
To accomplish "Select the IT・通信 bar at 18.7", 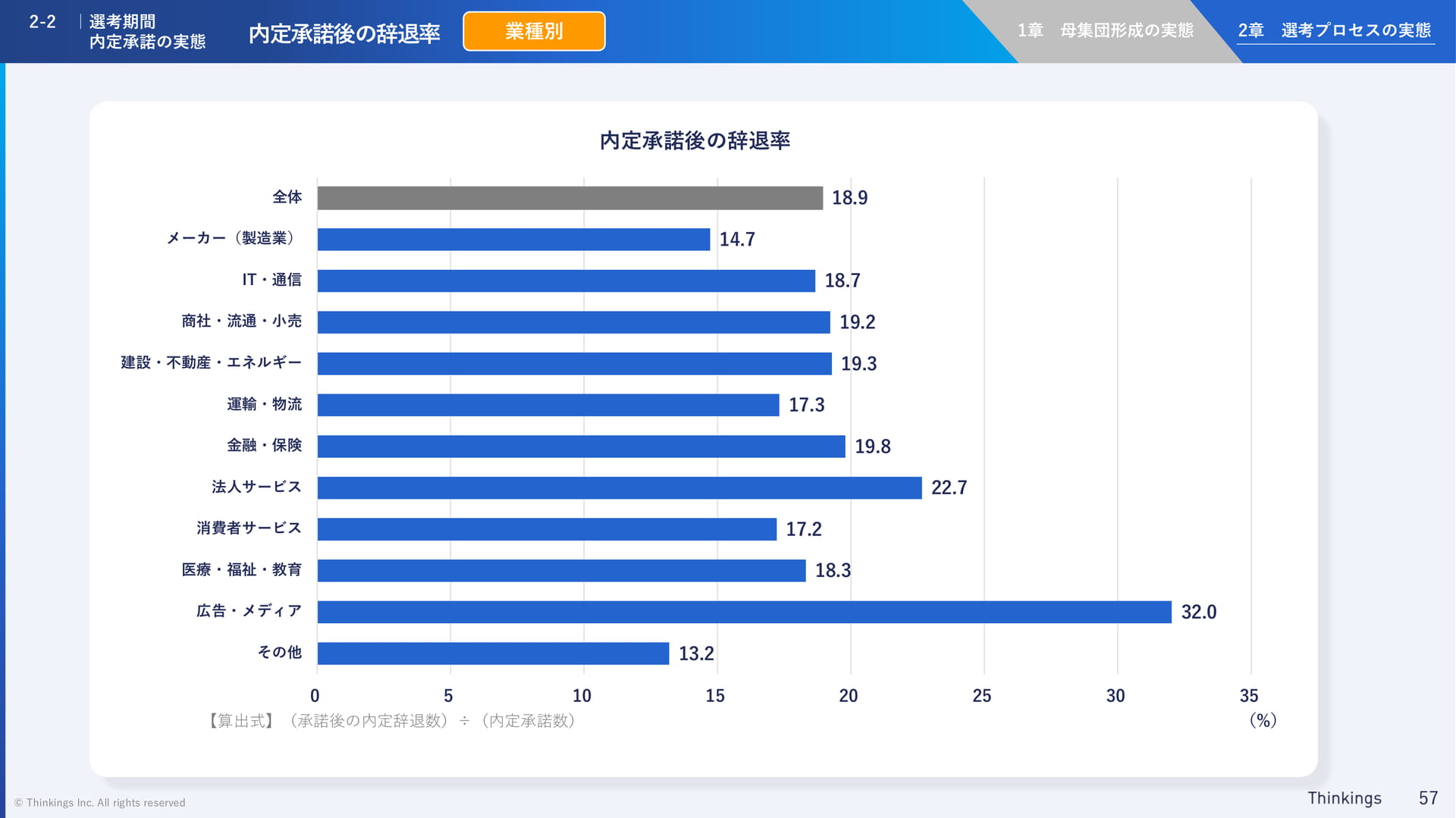I will (566, 281).
